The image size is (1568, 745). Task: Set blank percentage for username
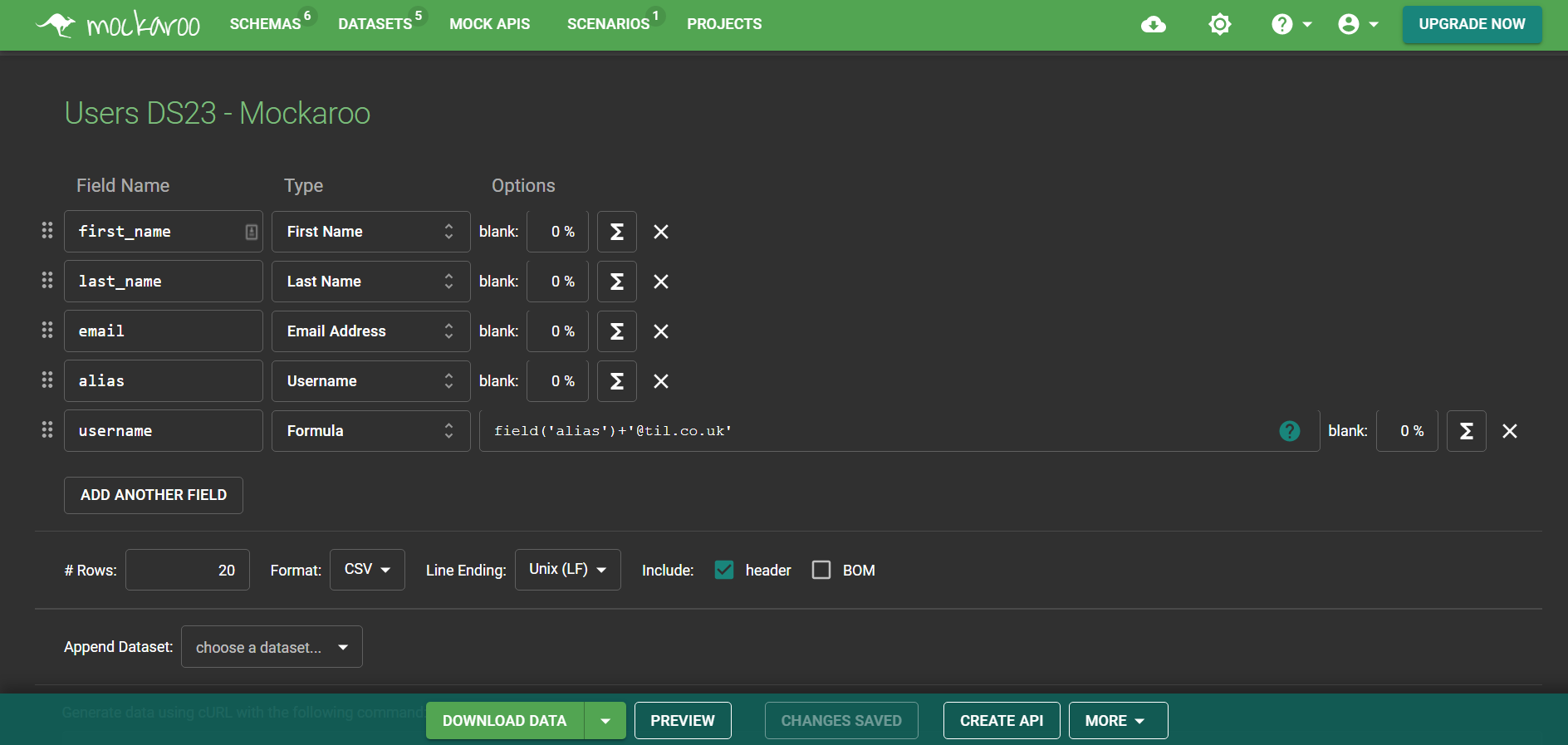pos(1408,431)
